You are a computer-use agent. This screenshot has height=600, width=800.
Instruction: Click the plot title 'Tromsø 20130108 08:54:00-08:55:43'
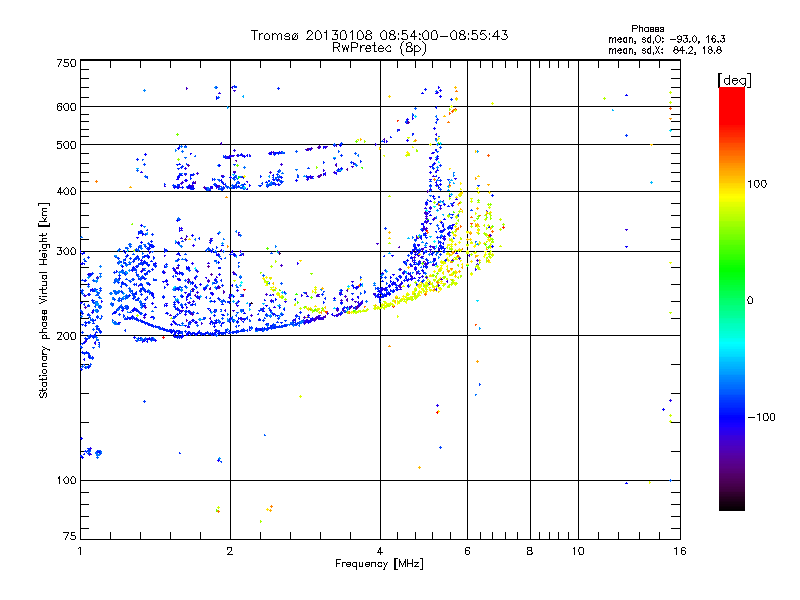(x=379, y=35)
